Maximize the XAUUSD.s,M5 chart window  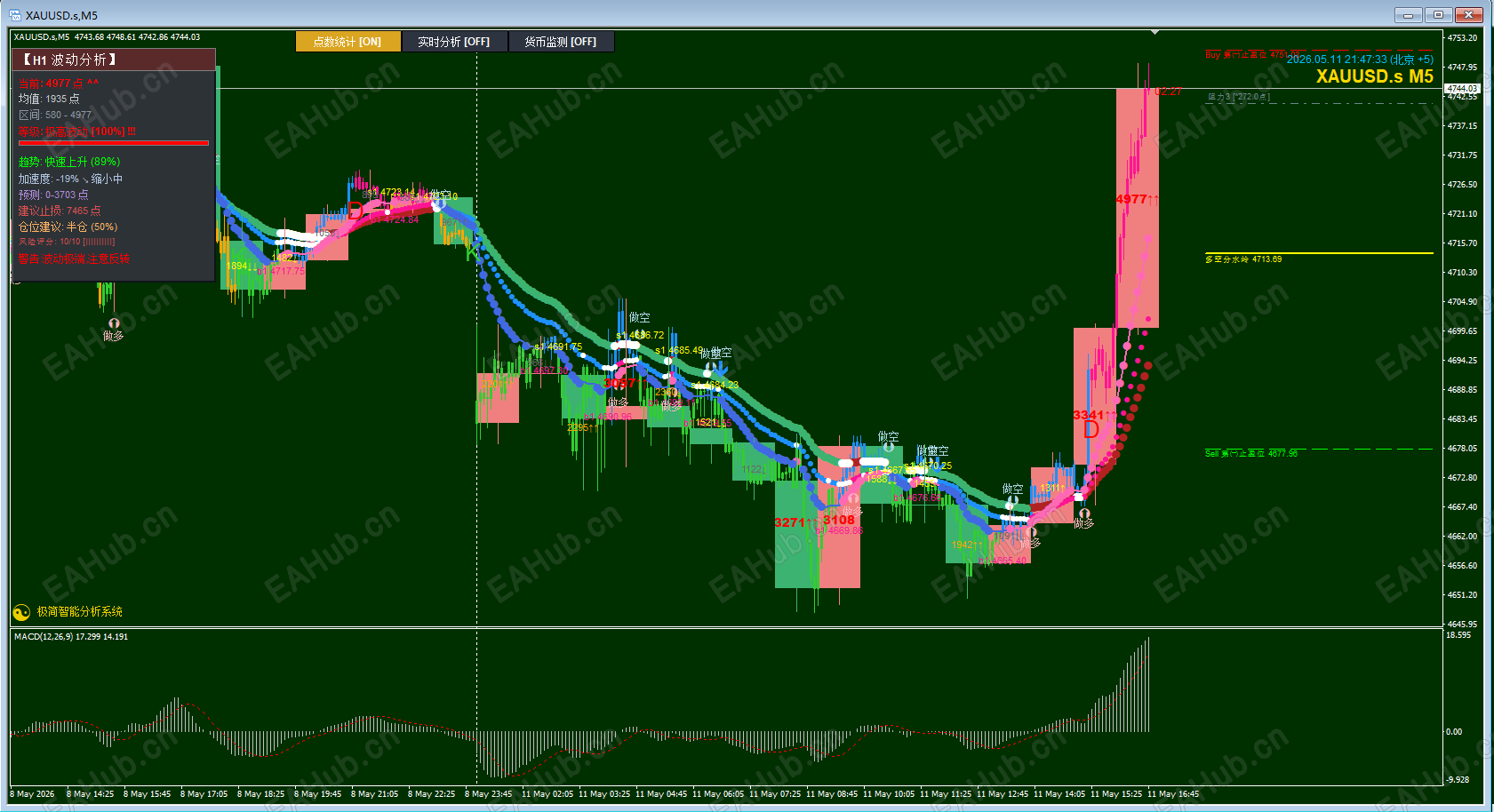[1438, 15]
